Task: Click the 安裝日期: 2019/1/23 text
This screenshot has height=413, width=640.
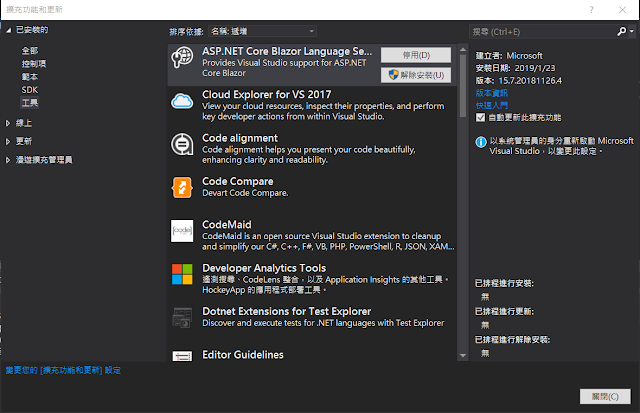Action: 516,68
